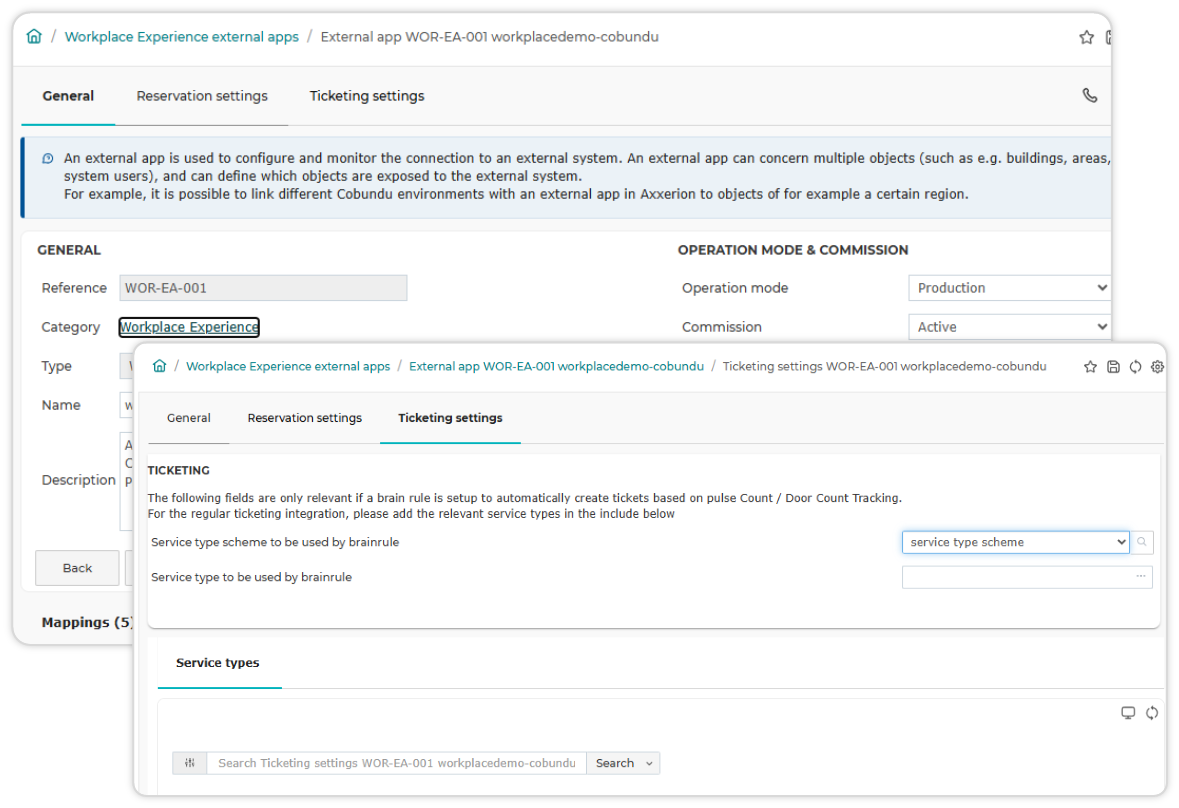Expand the arrow next to the Search button
This screenshot has height=808, width=1179.
650,763
